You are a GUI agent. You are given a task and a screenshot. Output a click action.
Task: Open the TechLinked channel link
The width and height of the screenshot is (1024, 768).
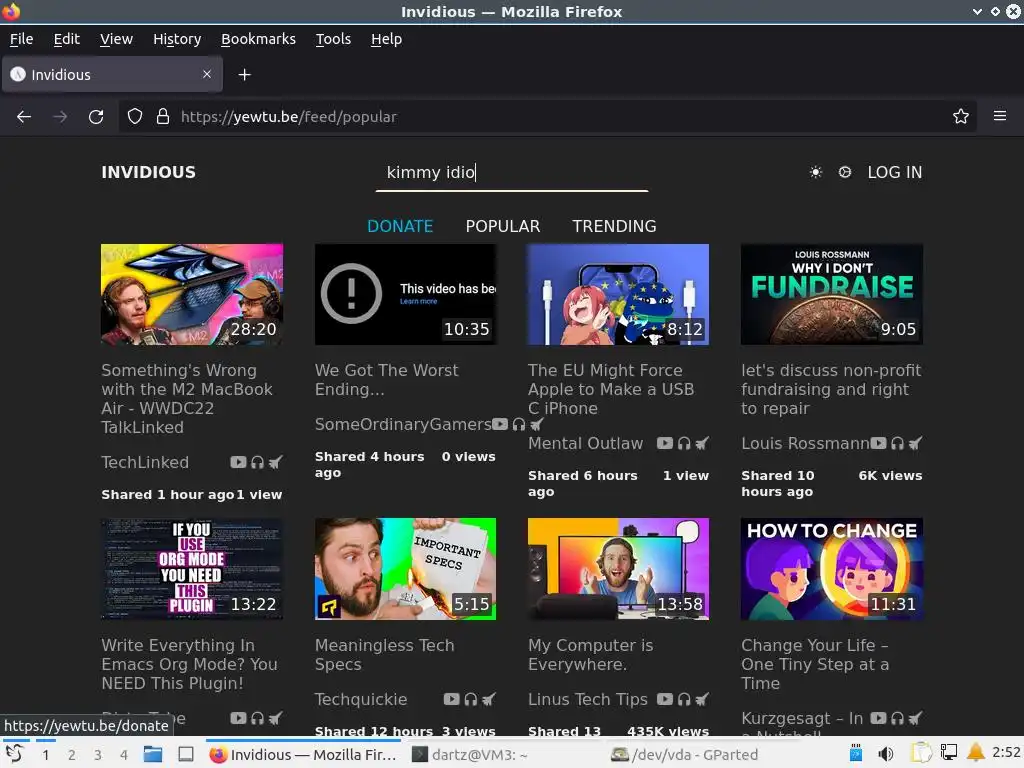(x=145, y=462)
